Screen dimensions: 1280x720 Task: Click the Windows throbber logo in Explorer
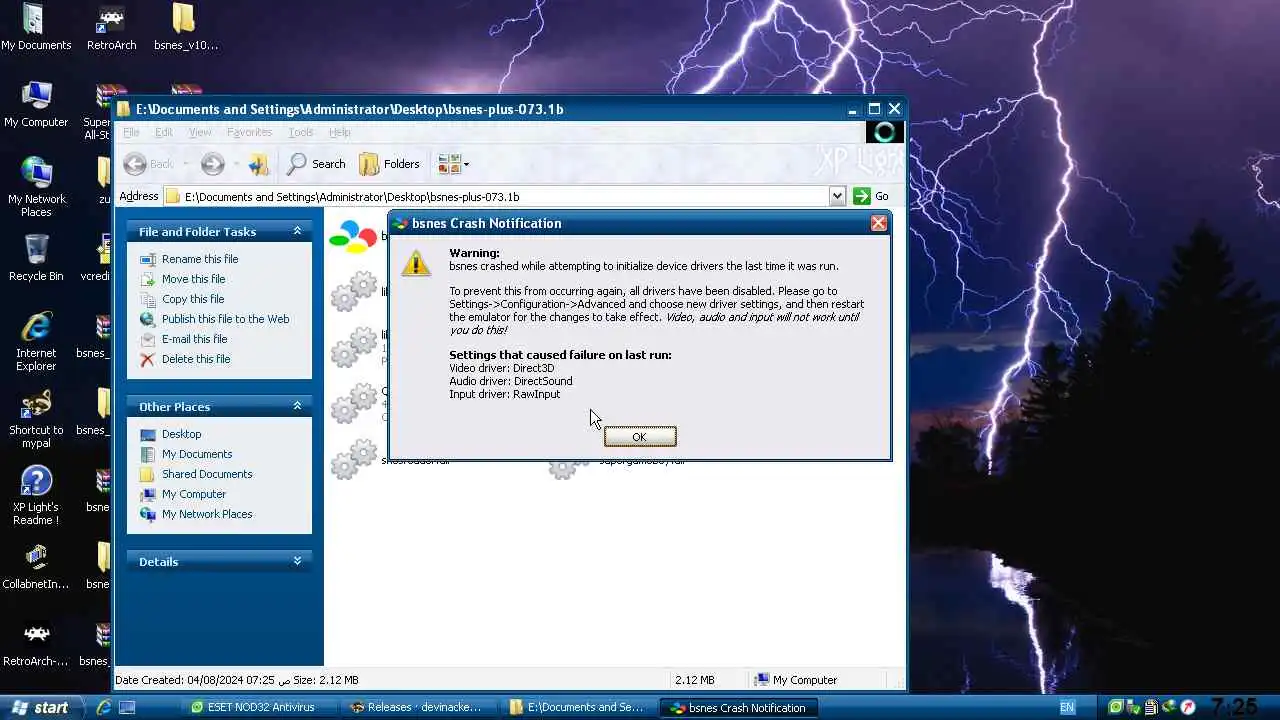point(884,132)
